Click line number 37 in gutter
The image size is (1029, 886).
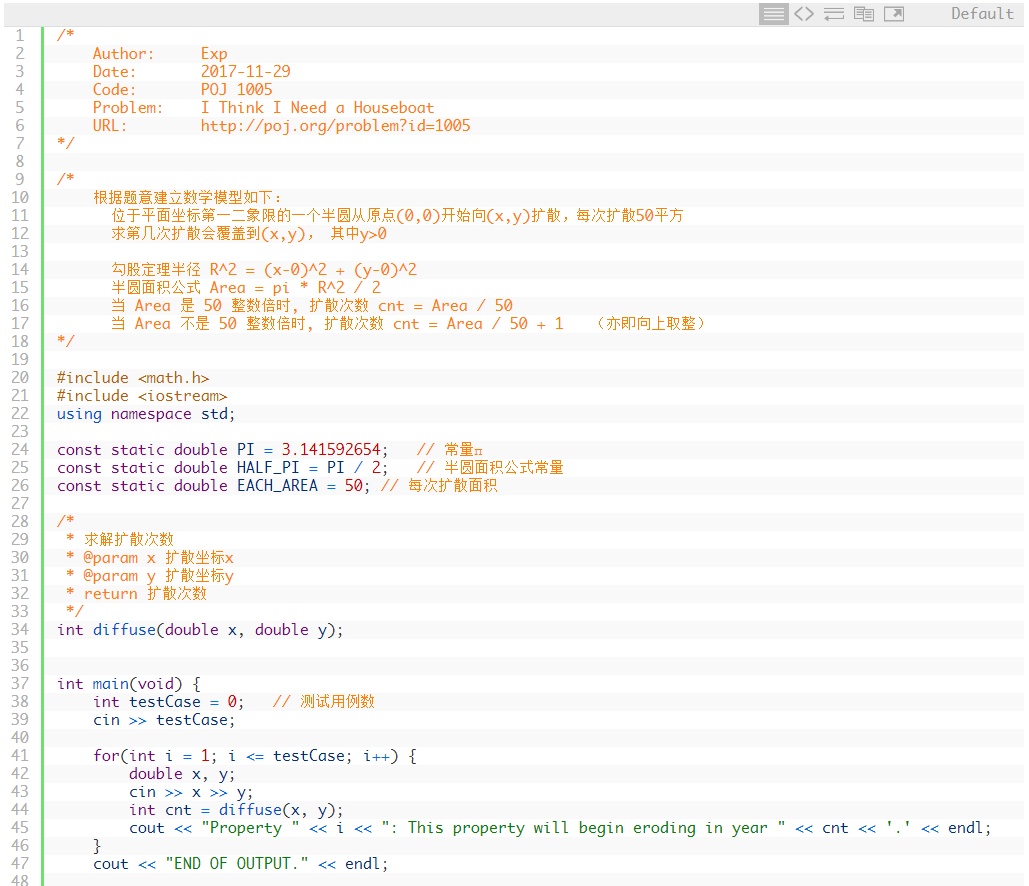(x=20, y=684)
